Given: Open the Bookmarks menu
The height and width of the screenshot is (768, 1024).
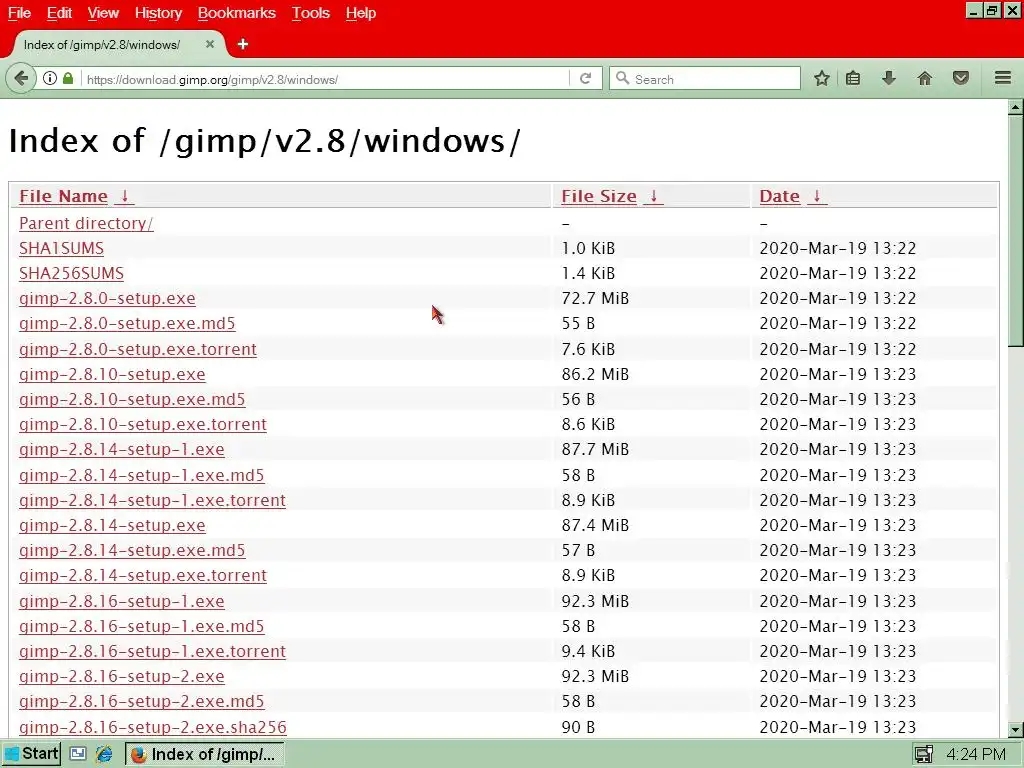Looking at the screenshot, I should 236,13.
